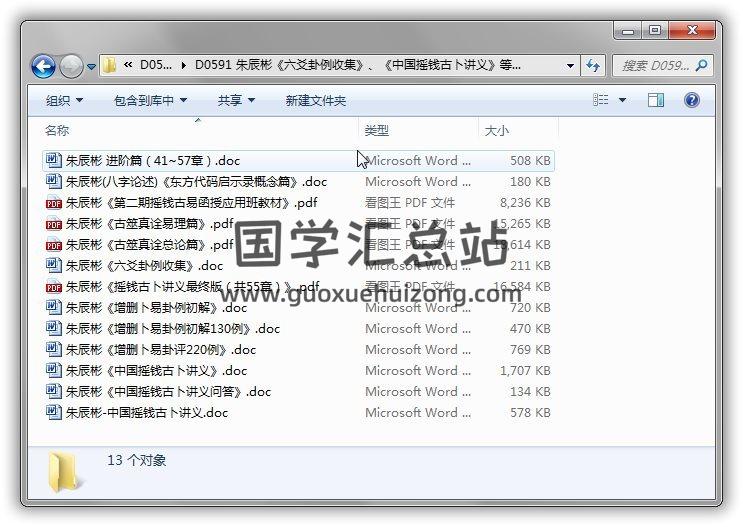Refresh the folder view
The width and height of the screenshot is (743, 527).
(x=593, y=65)
